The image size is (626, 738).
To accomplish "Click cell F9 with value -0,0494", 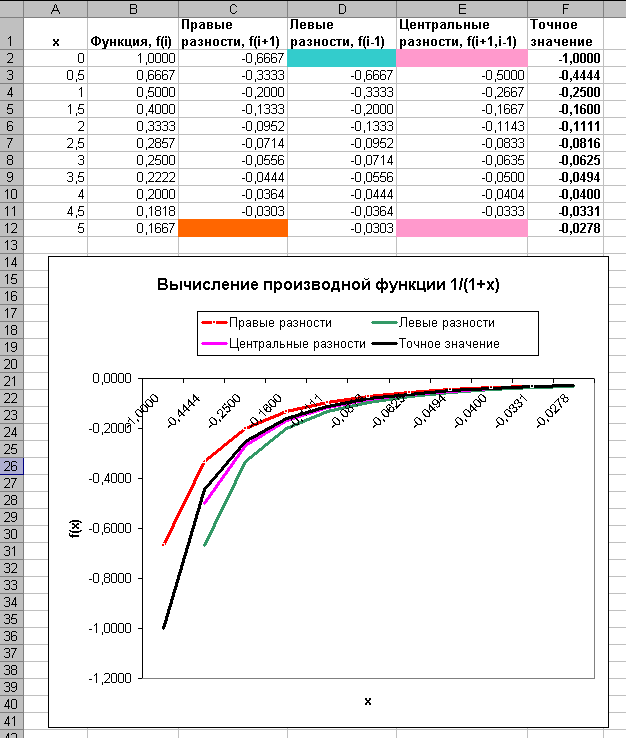I will (x=565, y=177).
